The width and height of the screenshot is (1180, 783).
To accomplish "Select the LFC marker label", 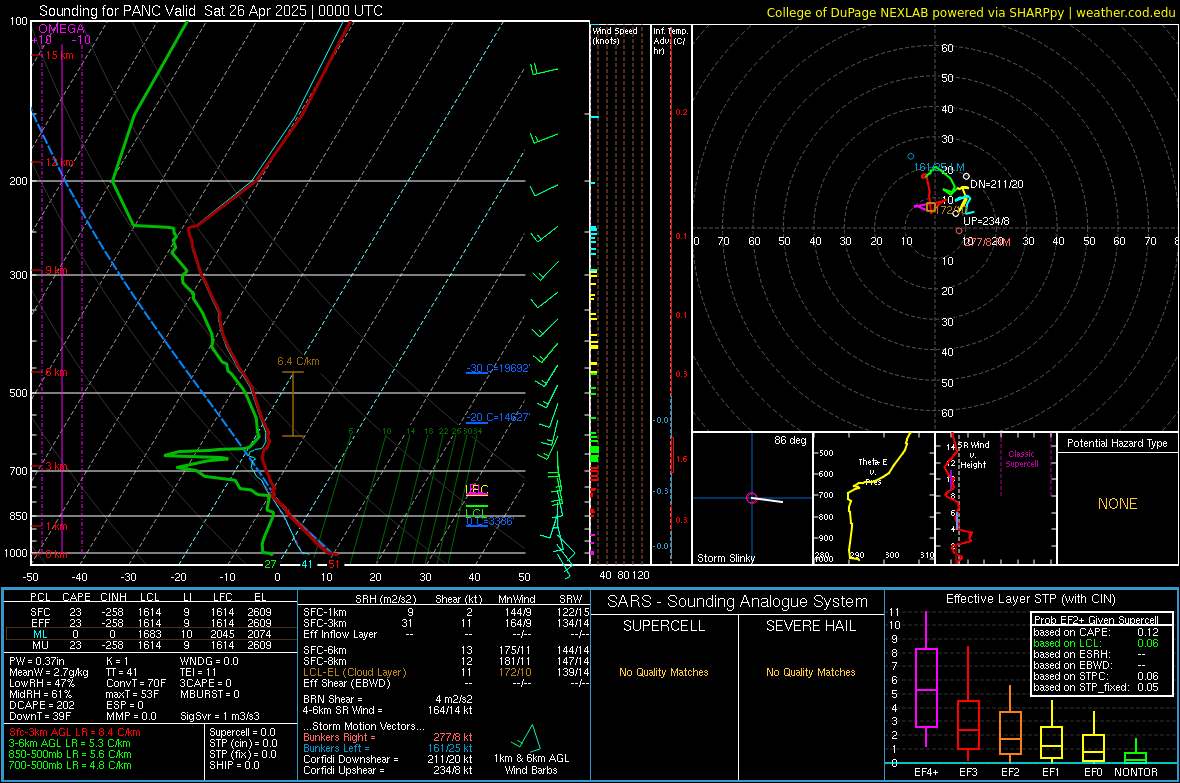I will [x=477, y=489].
